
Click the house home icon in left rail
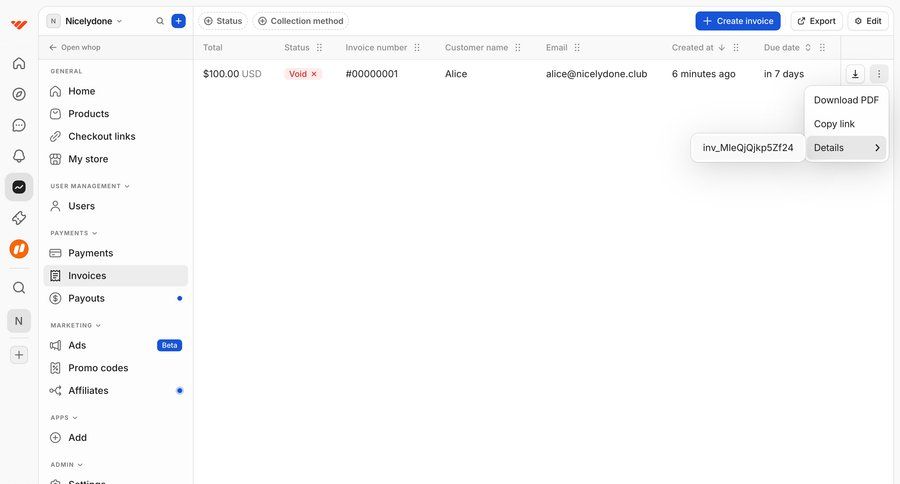pos(19,63)
